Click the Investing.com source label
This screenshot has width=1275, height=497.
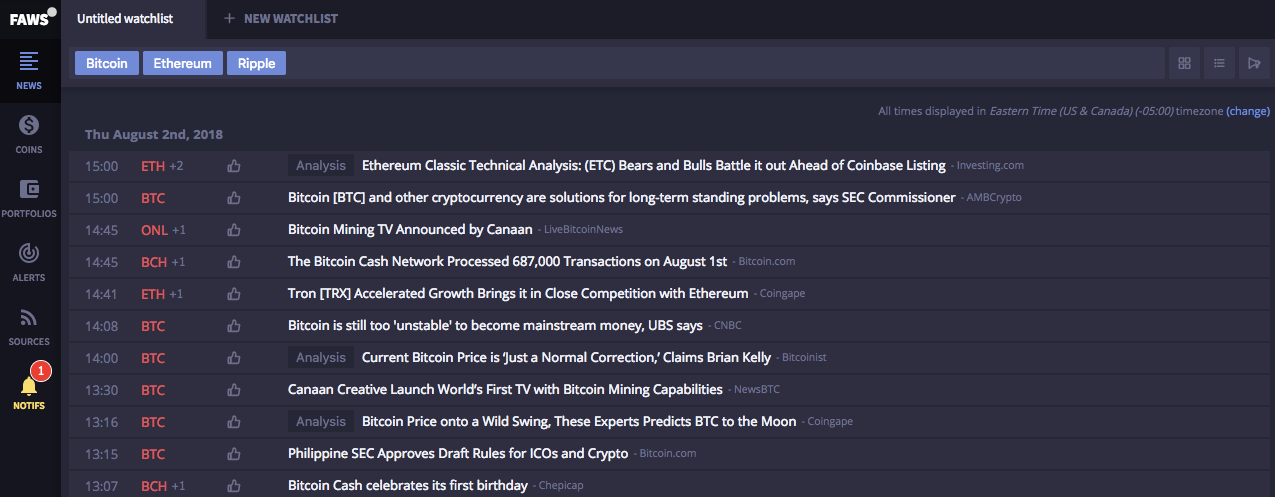(990, 166)
